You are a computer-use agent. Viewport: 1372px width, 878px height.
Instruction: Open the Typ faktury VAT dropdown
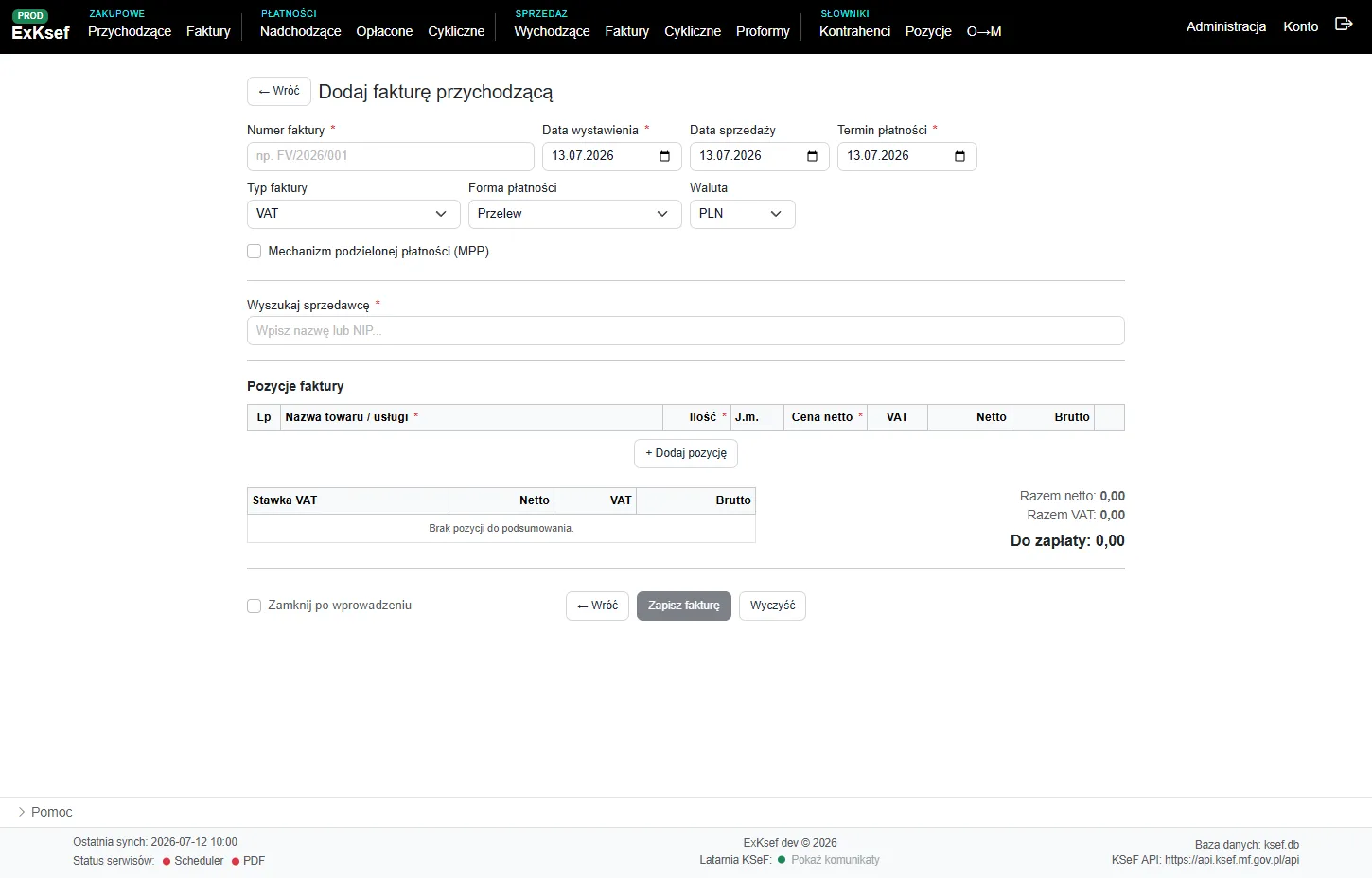pyautogui.click(x=354, y=214)
